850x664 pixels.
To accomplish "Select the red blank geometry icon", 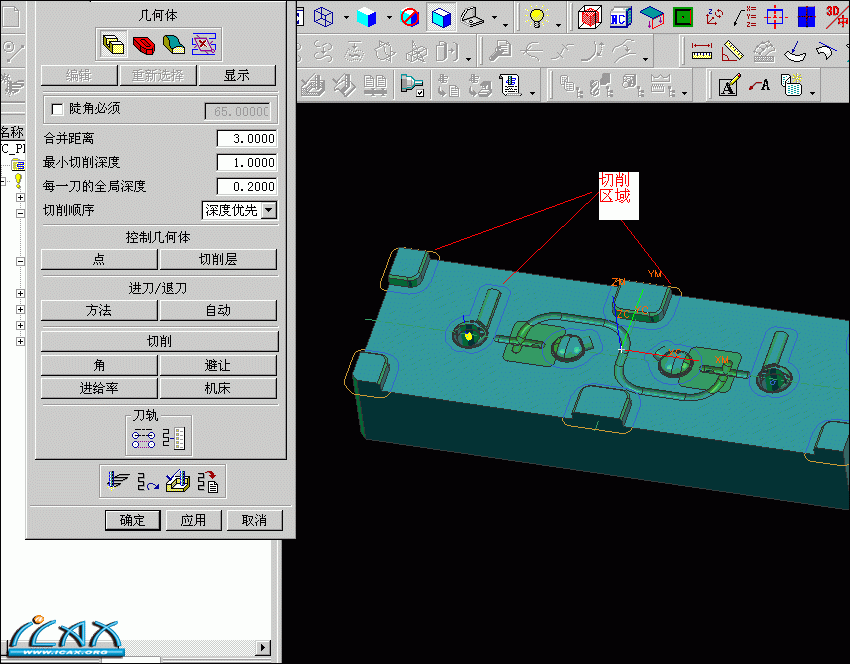I will pos(143,43).
